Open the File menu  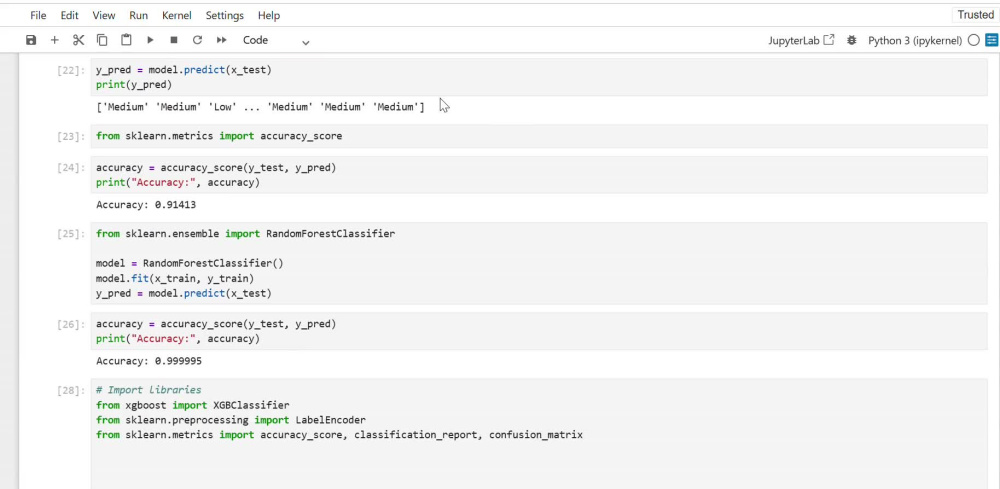(38, 15)
